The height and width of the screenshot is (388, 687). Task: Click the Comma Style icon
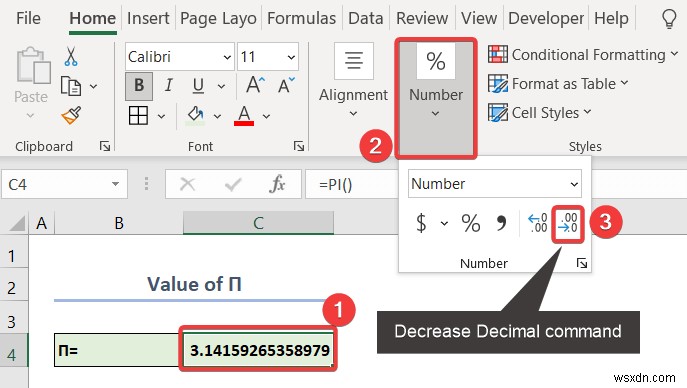pyautogui.click(x=501, y=223)
